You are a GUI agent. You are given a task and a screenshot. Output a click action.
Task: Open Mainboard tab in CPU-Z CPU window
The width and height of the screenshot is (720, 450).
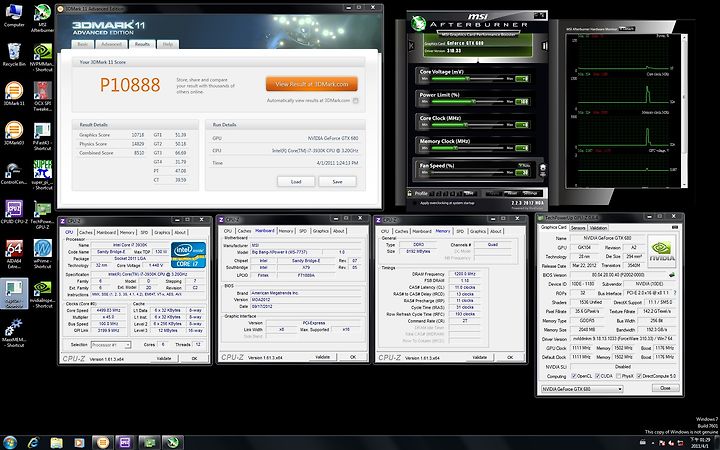[106, 232]
